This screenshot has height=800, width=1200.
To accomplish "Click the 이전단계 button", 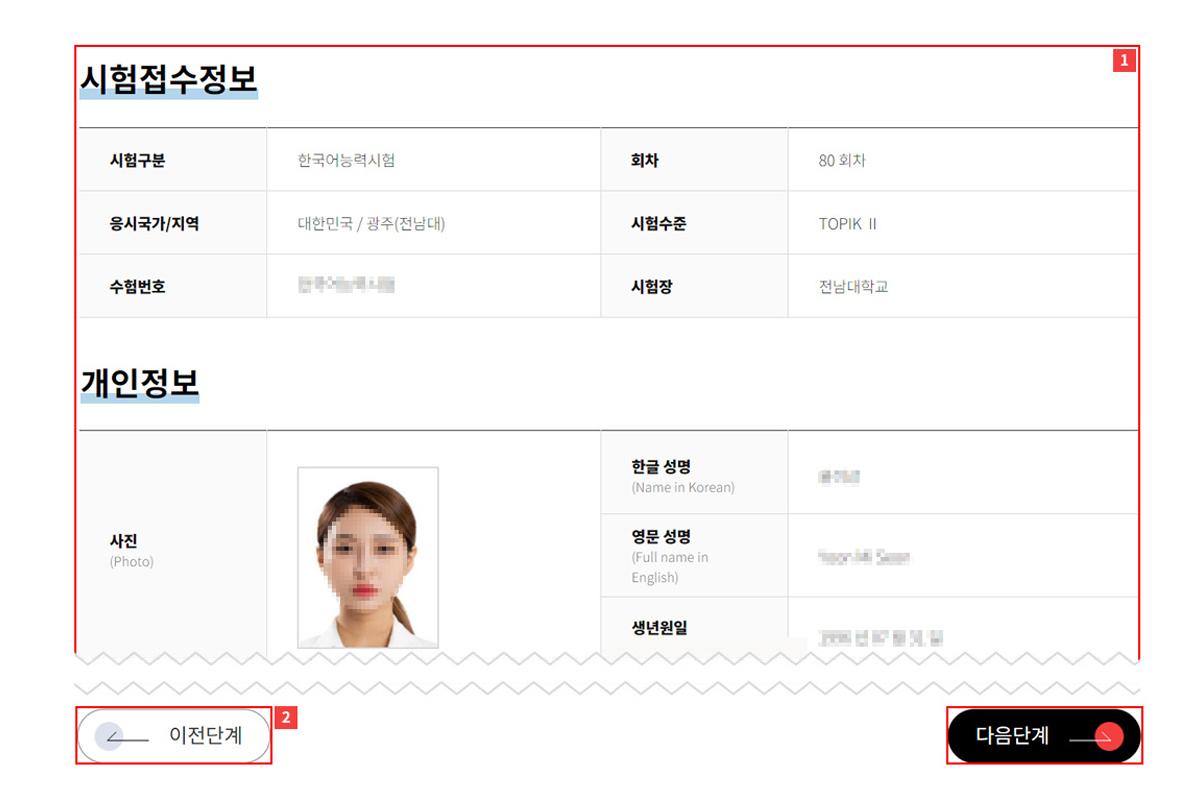I will [174, 736].
